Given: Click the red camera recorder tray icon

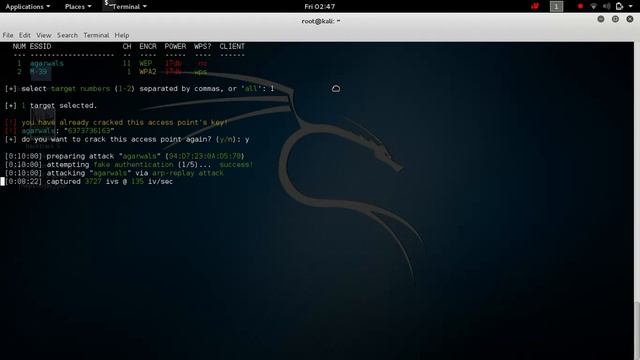Looking at the screenshot, I should point(535,6).
